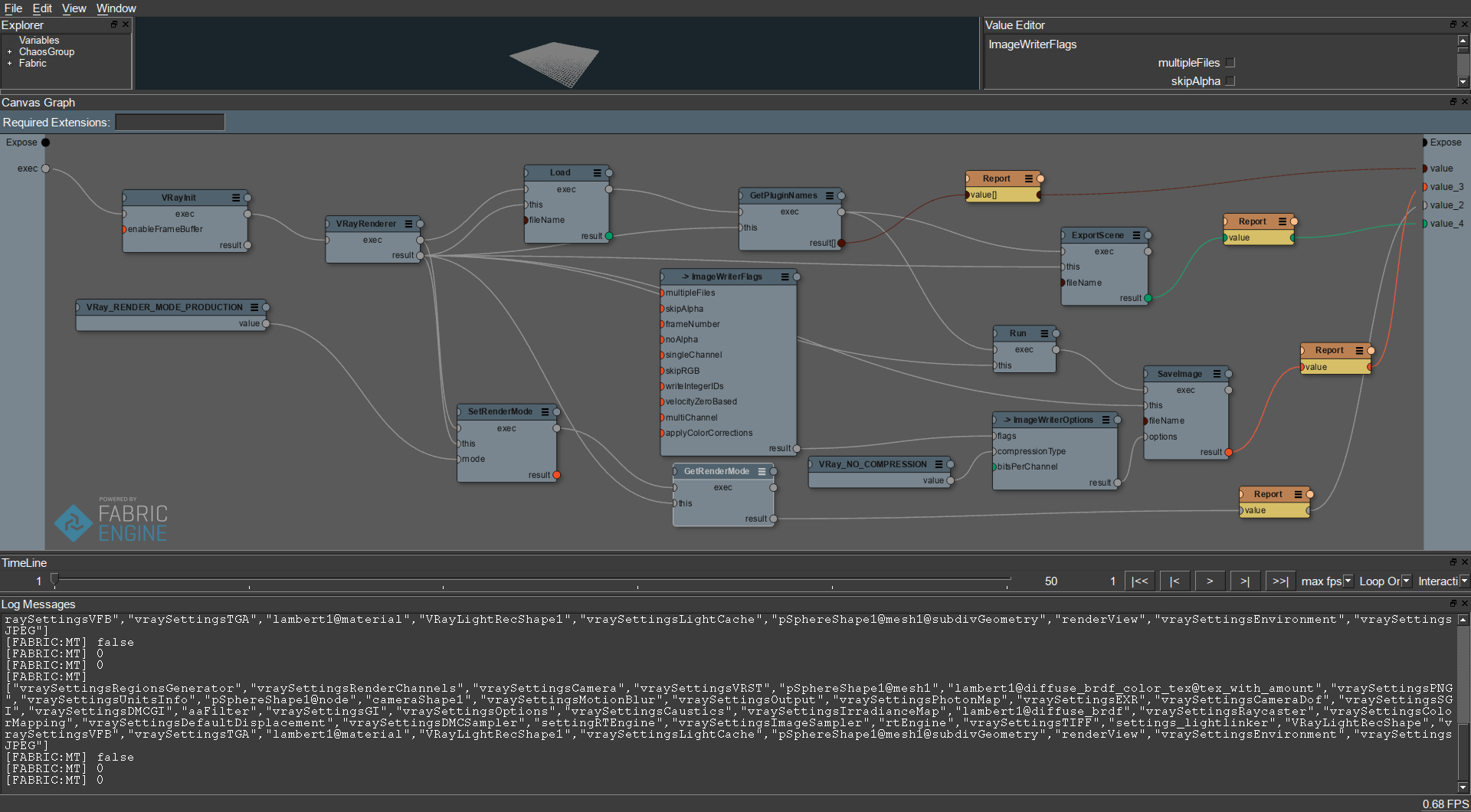Expand the ChaosGroup tree item in Explorer

tap(8, 51)
